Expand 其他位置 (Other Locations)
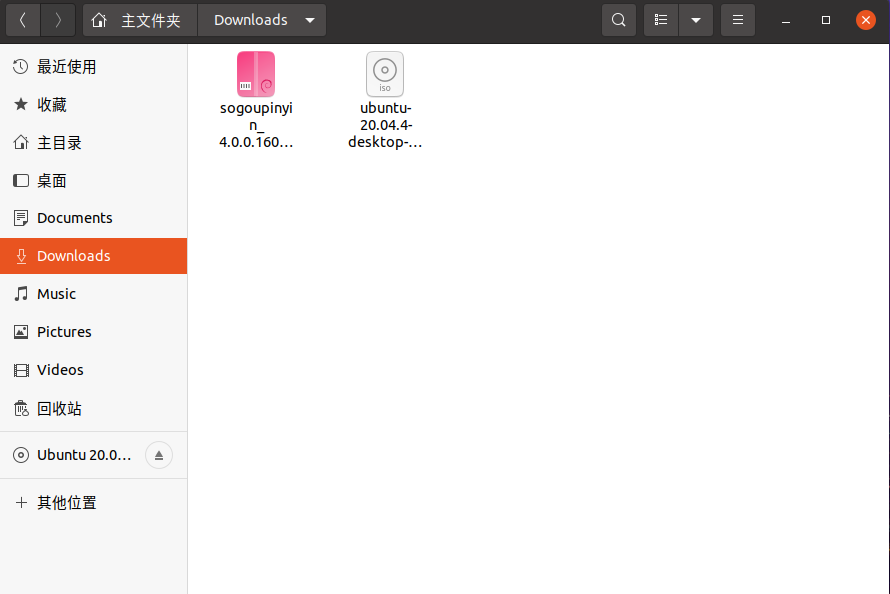This screenshot has width=890, height=594. click(x=63, y=502)
